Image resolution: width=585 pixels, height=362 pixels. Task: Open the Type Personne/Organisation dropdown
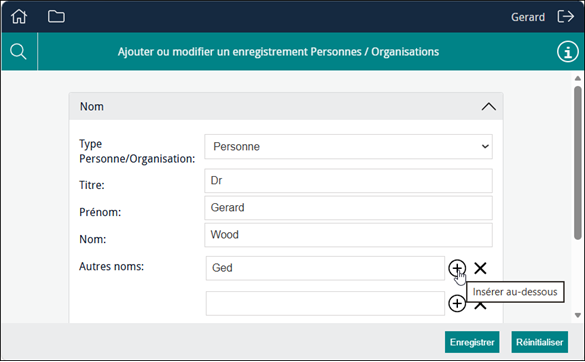[348, 147]
